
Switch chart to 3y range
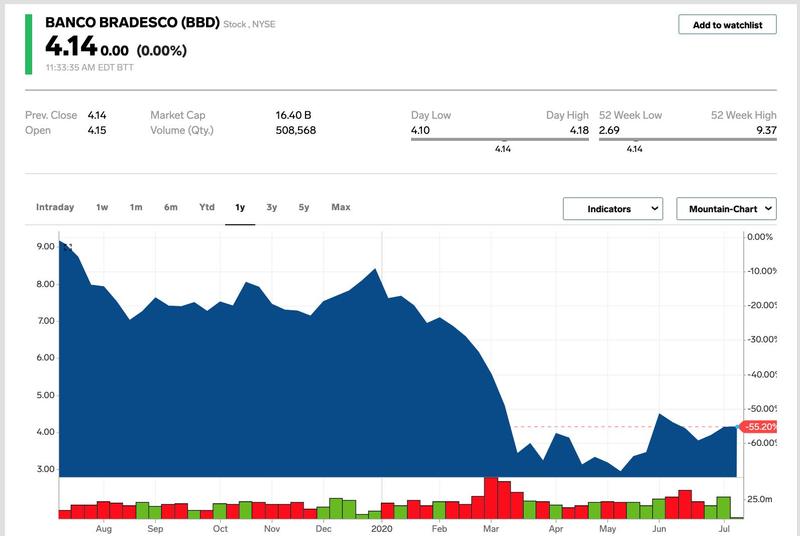[x=271, y=207]
